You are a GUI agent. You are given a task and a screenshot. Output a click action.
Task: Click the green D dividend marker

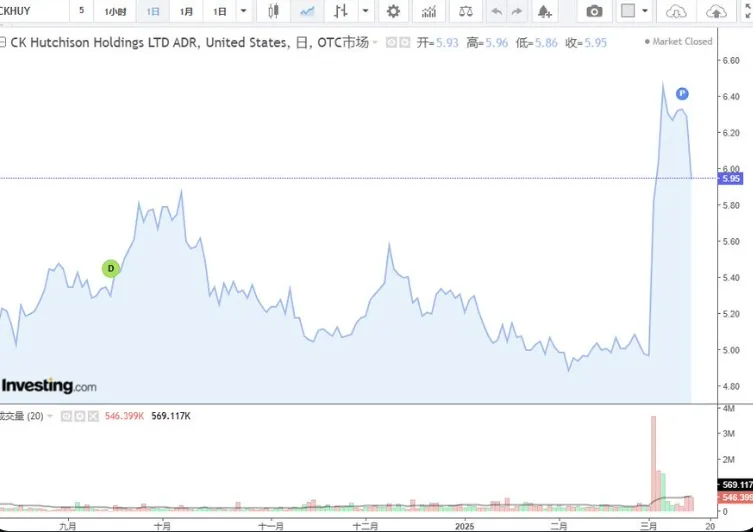pyautogui.click(x=111, y=268)
